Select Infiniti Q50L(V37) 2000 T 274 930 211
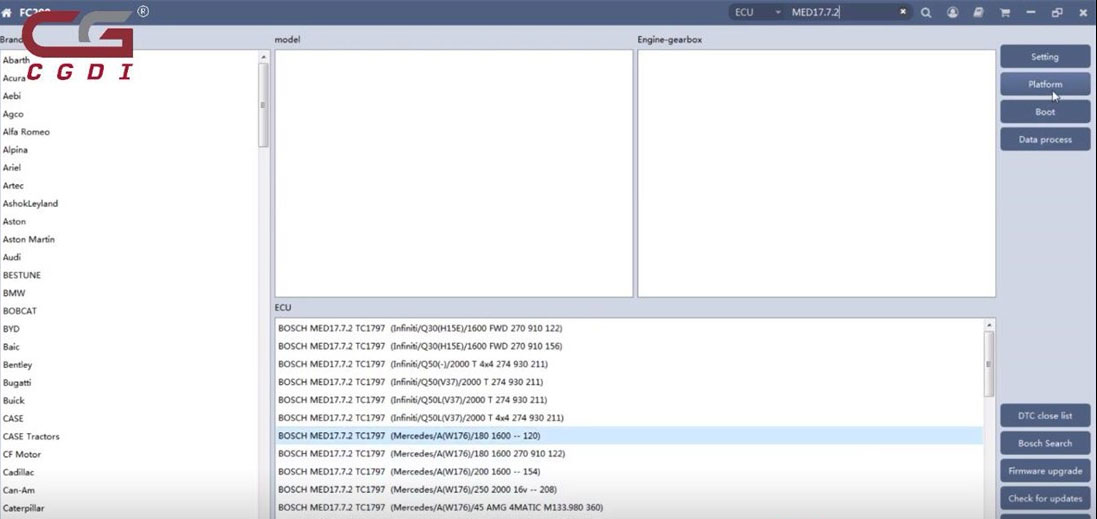Image resolution: width=1097 pixels, height=519 pixels. [629, 400]
